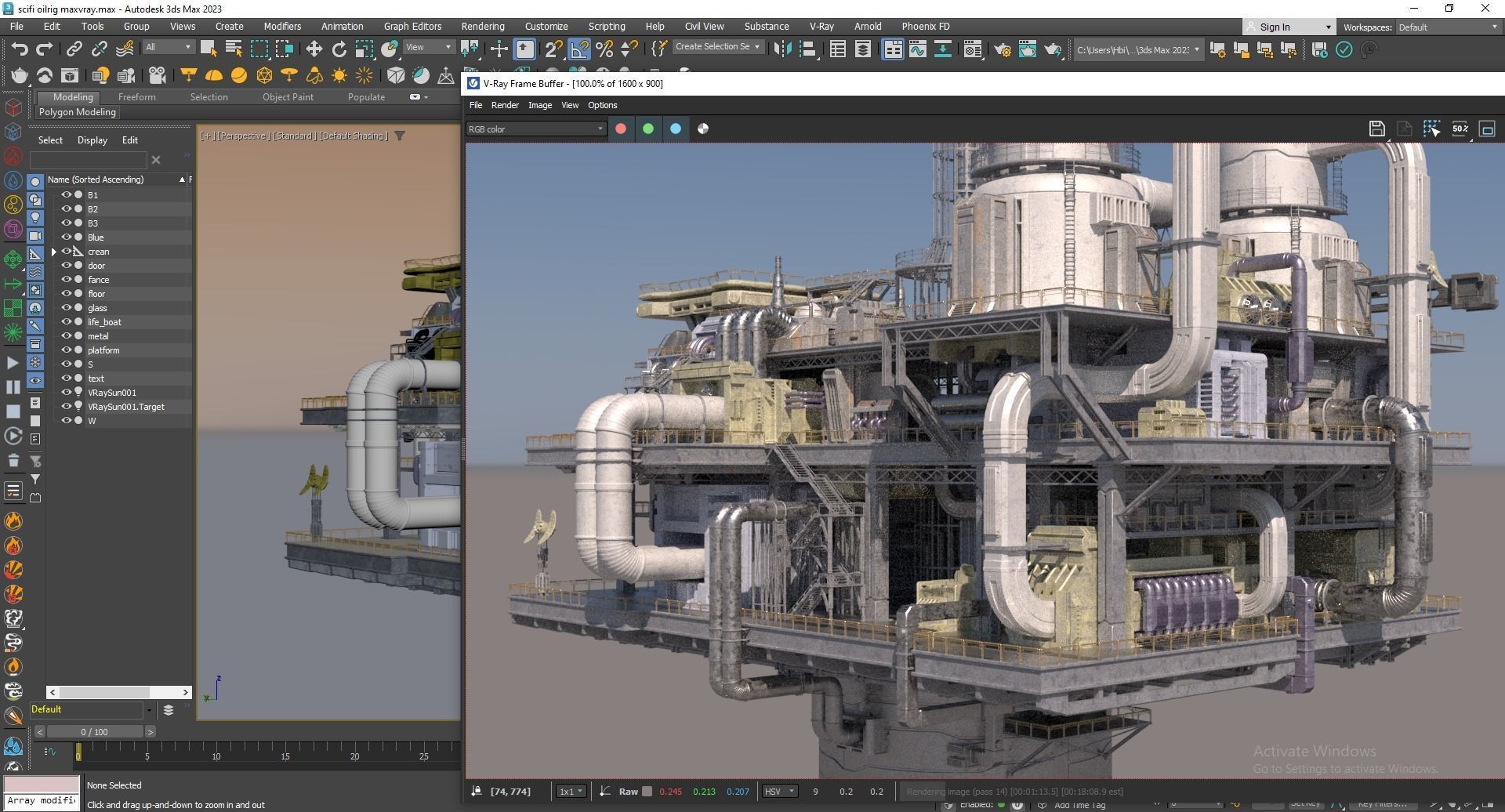Open the V-Ray menu in menu bar
Screen dimensions: 1505x812
point(821,26)
